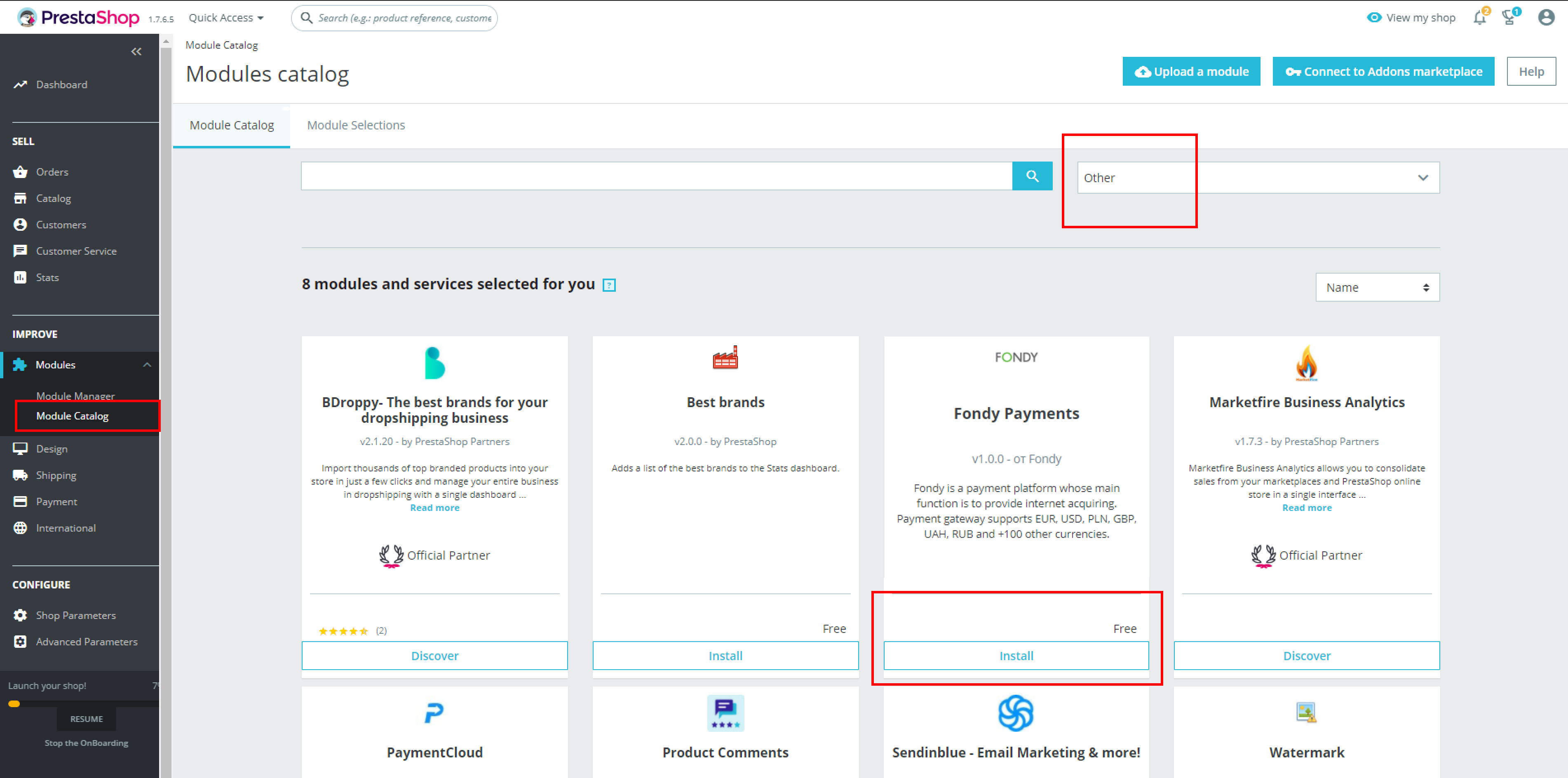
Task: Open Module Catalog in the sidebar
Action: (x=73, y=416)
